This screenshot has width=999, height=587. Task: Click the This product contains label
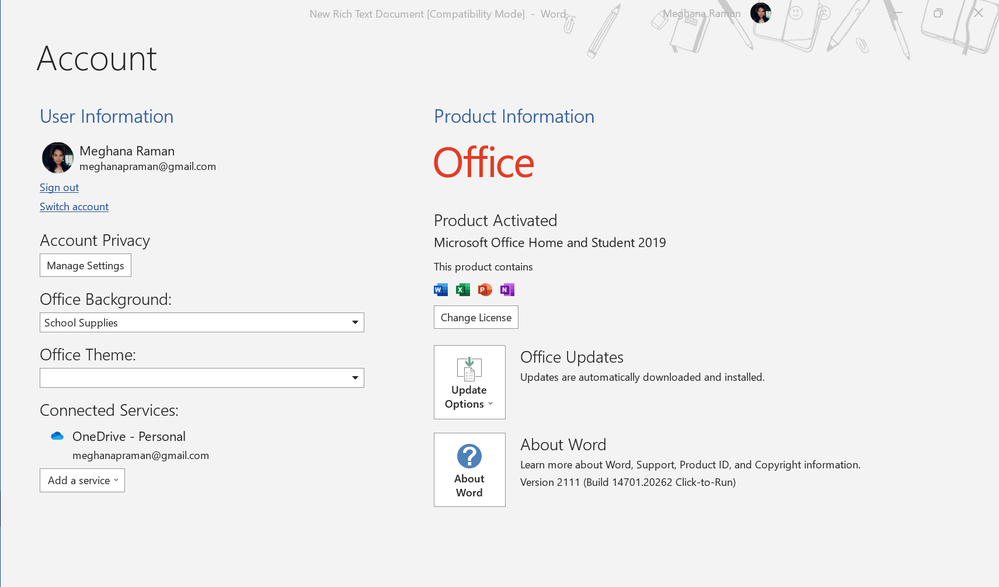[x=484, y=267]
